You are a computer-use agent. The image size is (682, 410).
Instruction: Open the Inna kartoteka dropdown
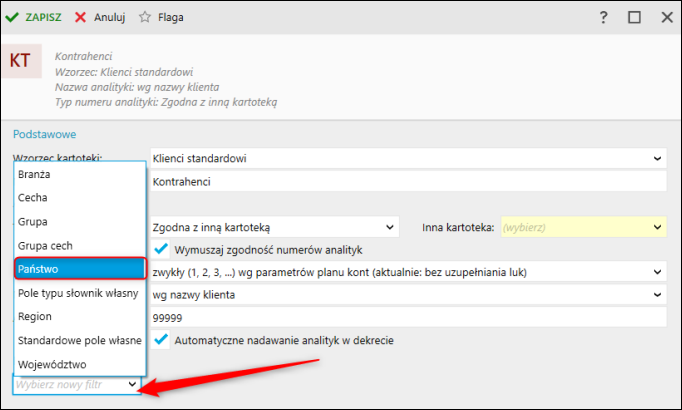[657, 227]
